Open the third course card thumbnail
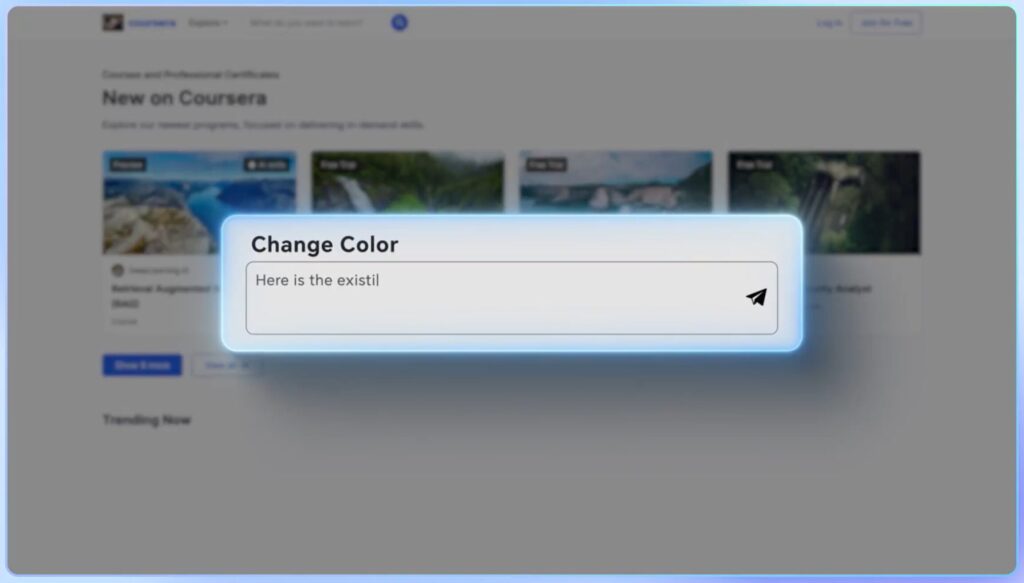 point(615,183)
